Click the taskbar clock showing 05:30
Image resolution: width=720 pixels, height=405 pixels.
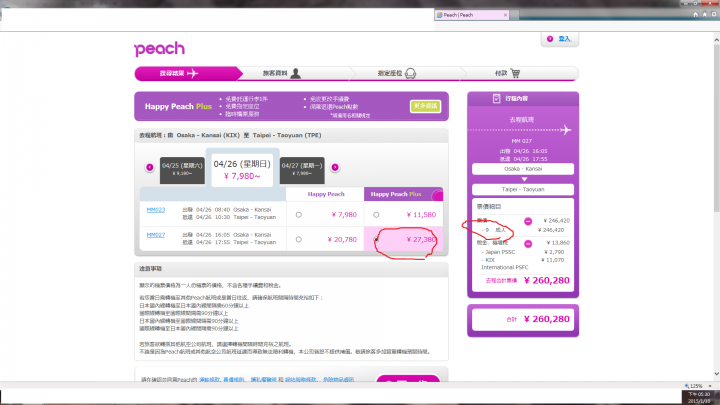(698, 398)
